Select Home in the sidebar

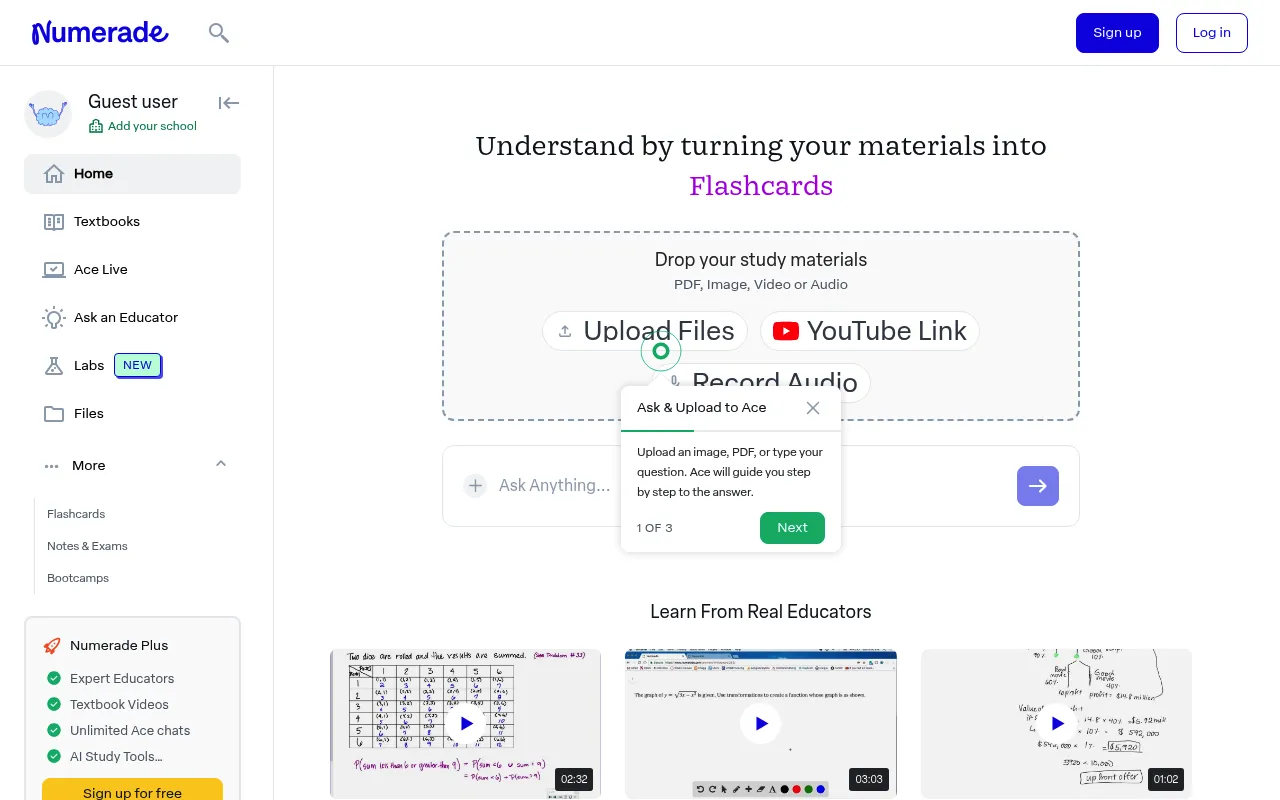point(132,174)
